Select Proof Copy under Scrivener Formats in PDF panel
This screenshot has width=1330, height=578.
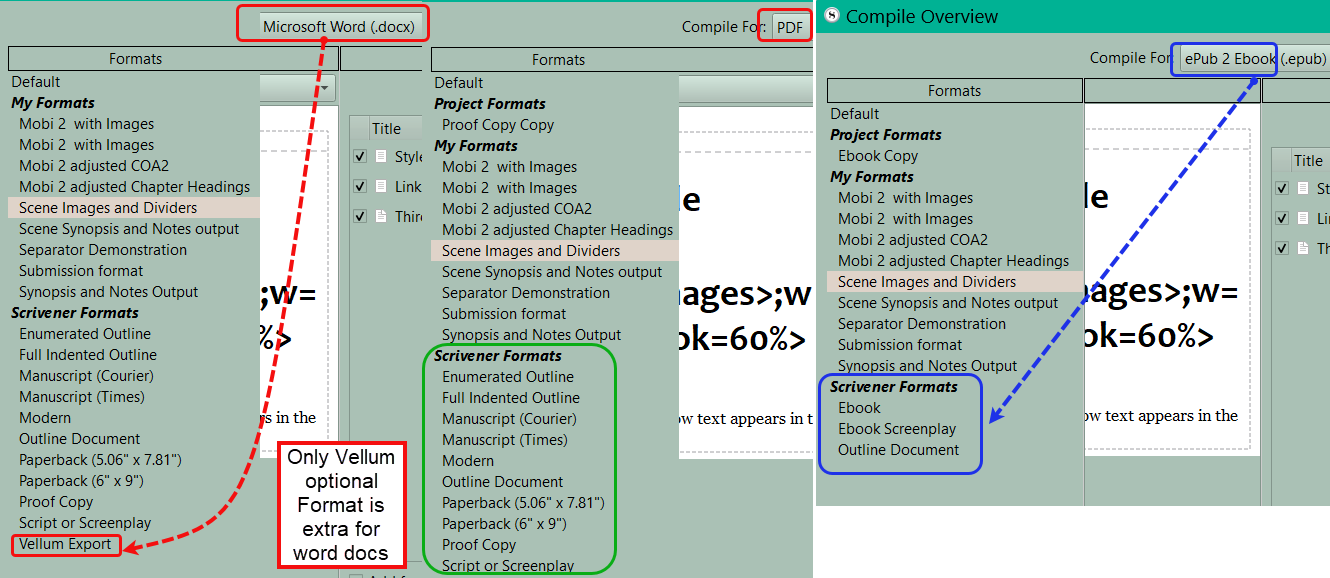479,545
